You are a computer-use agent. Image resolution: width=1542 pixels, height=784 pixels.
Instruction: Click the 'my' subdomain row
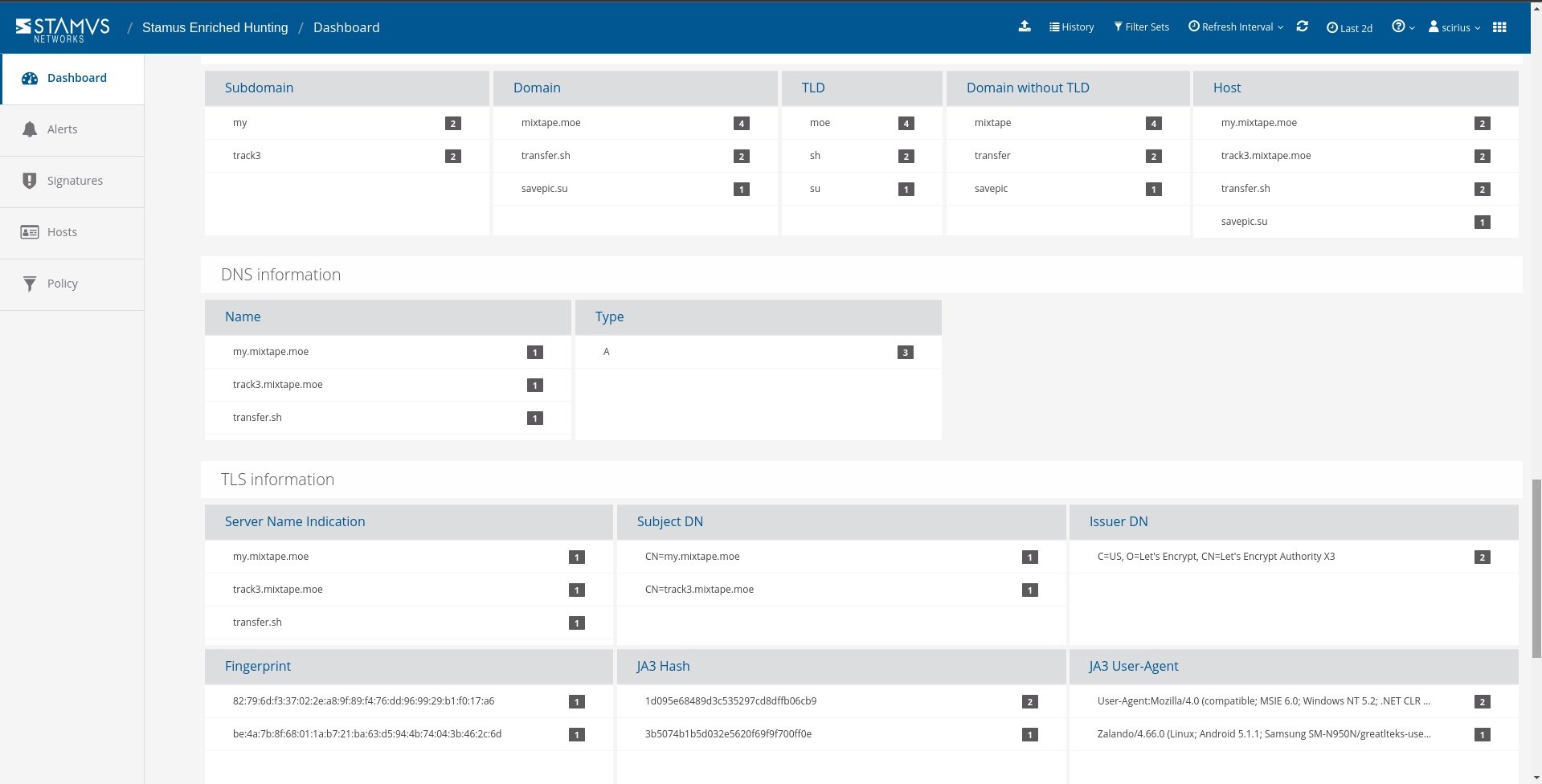[347, 123]
